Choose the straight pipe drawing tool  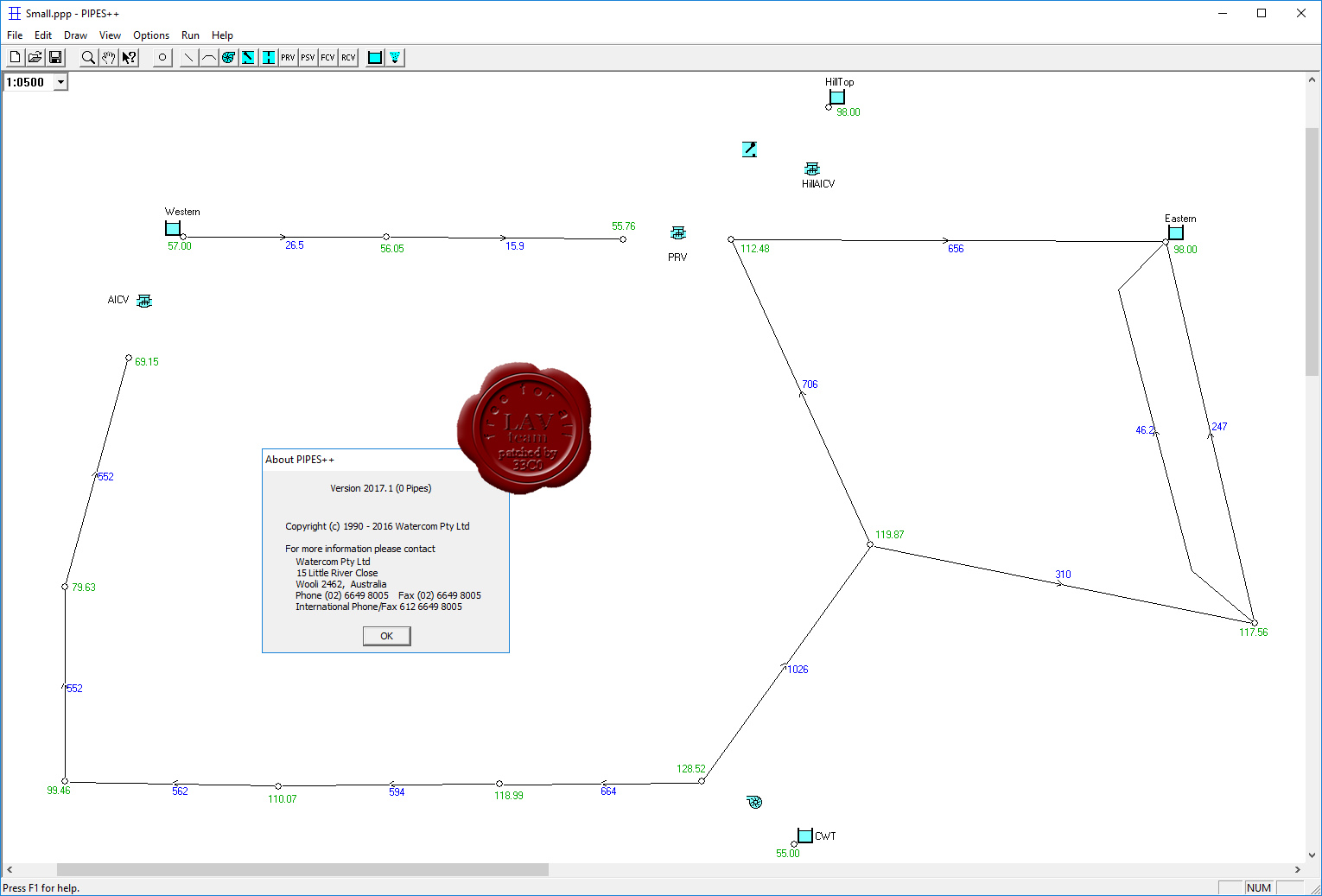pos(188,58)
